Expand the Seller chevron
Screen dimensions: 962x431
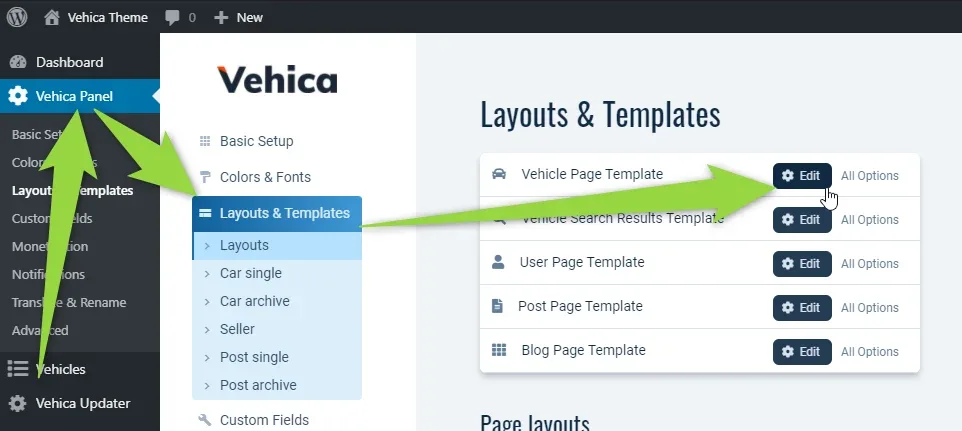tap(207, 330)
